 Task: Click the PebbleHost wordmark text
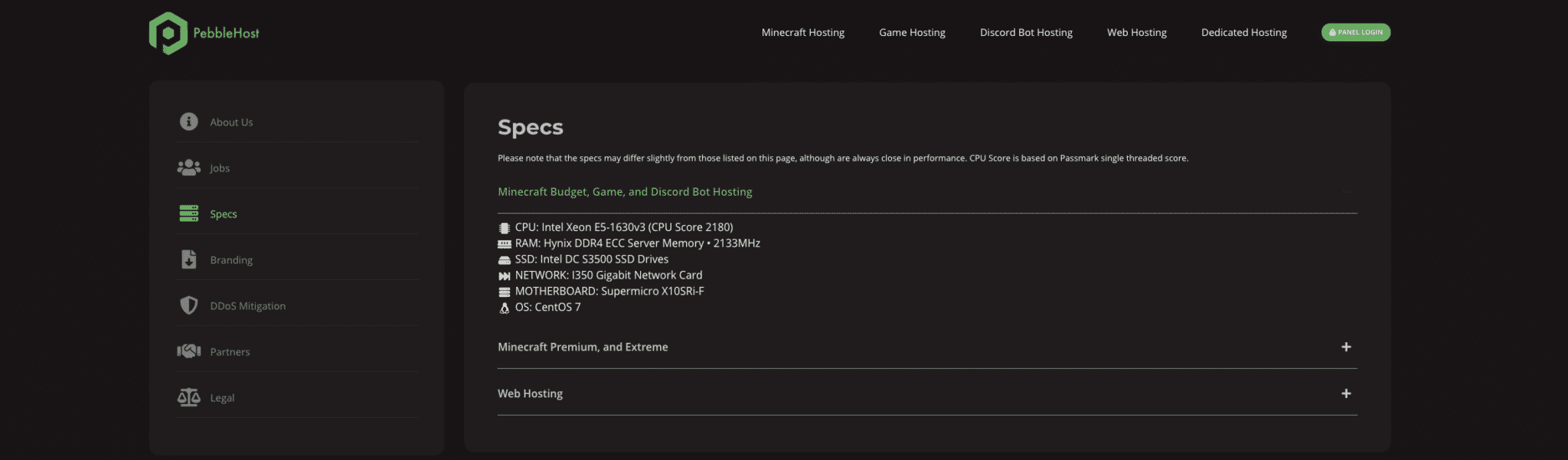(226, 33)
